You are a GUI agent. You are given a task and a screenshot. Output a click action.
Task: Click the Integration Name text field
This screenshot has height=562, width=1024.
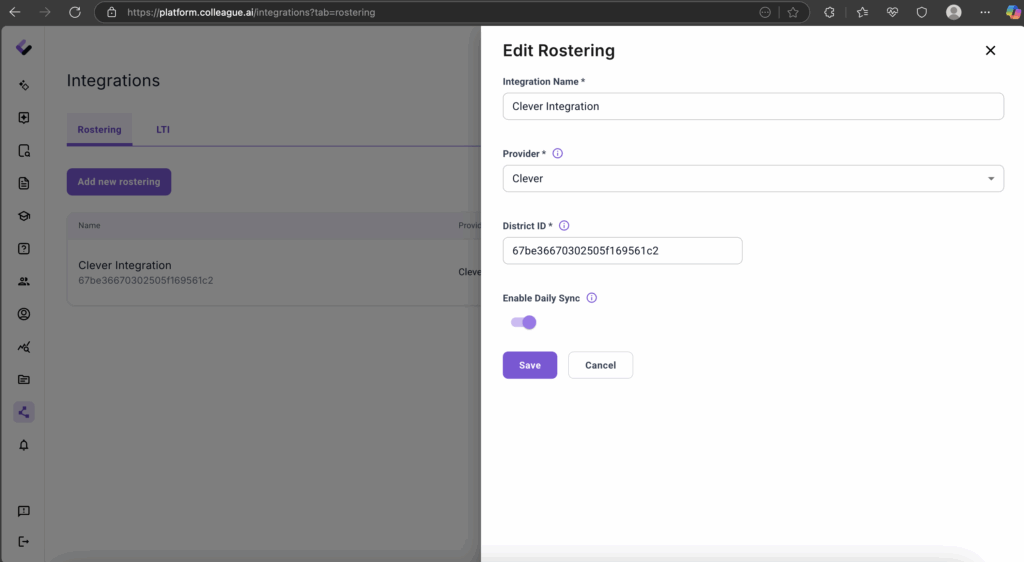[752, 106]
